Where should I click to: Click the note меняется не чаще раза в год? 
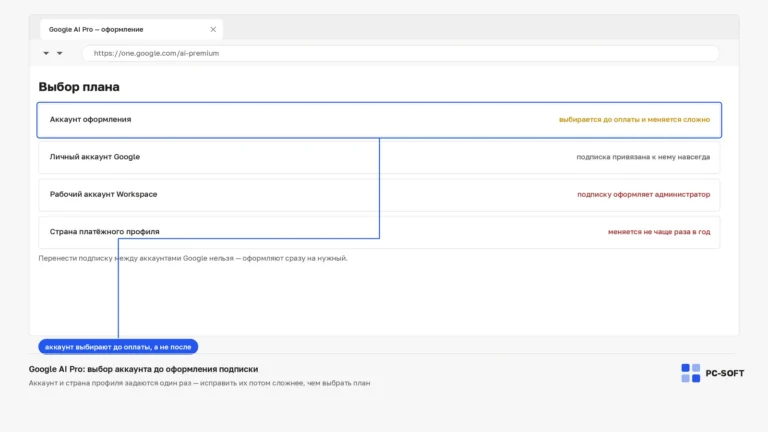[x=659, y=232]
